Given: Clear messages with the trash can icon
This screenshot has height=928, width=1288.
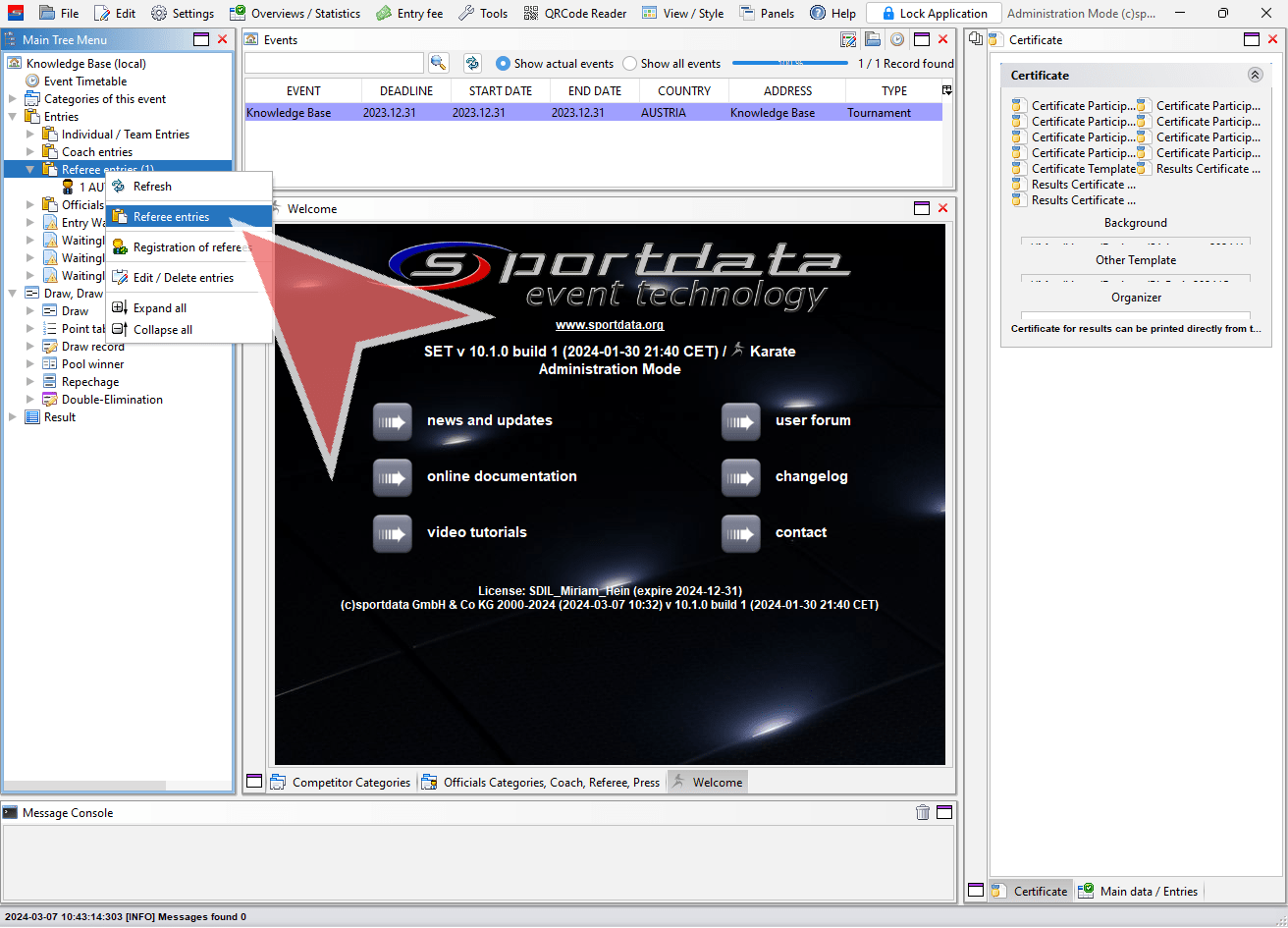Looking at the screenshot, I should coord(923,812).
